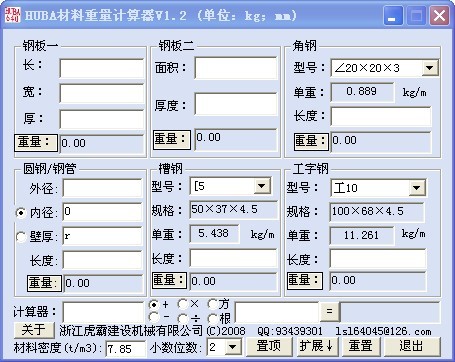Choose the − subtraction radio option
Viewport: 455px width, 362px height.
154,316
